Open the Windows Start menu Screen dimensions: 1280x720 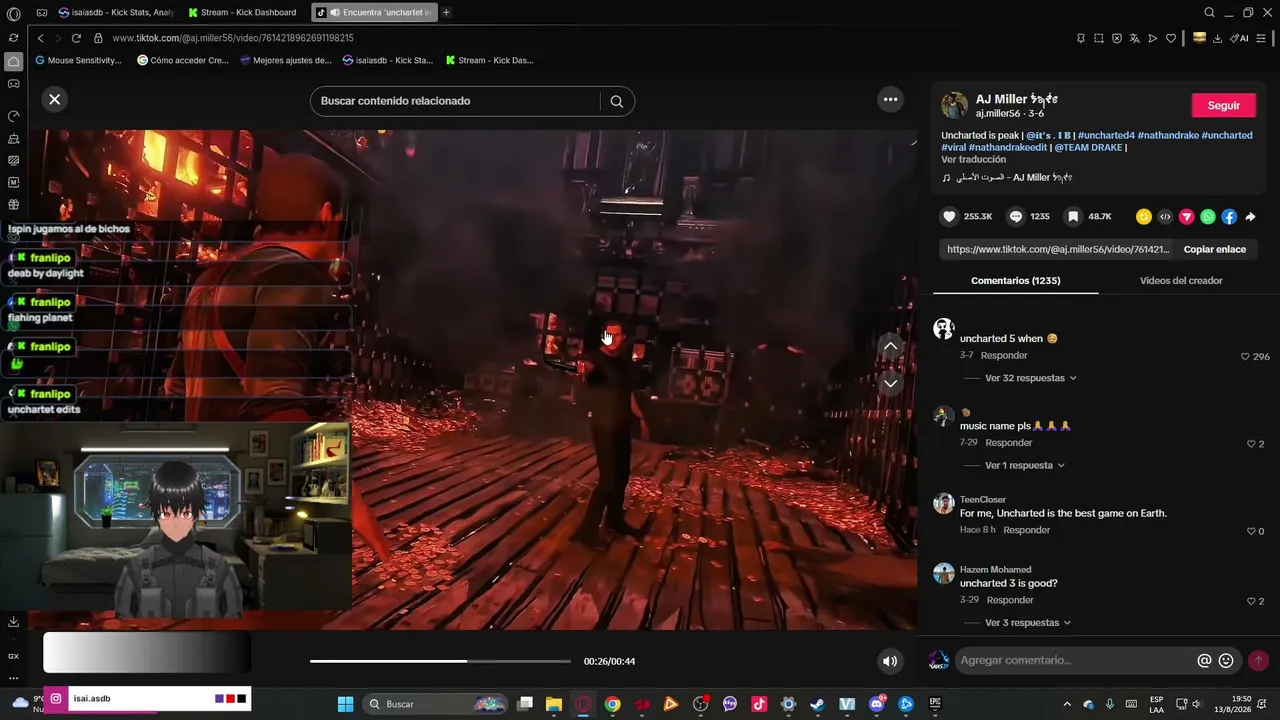(345, 704)
